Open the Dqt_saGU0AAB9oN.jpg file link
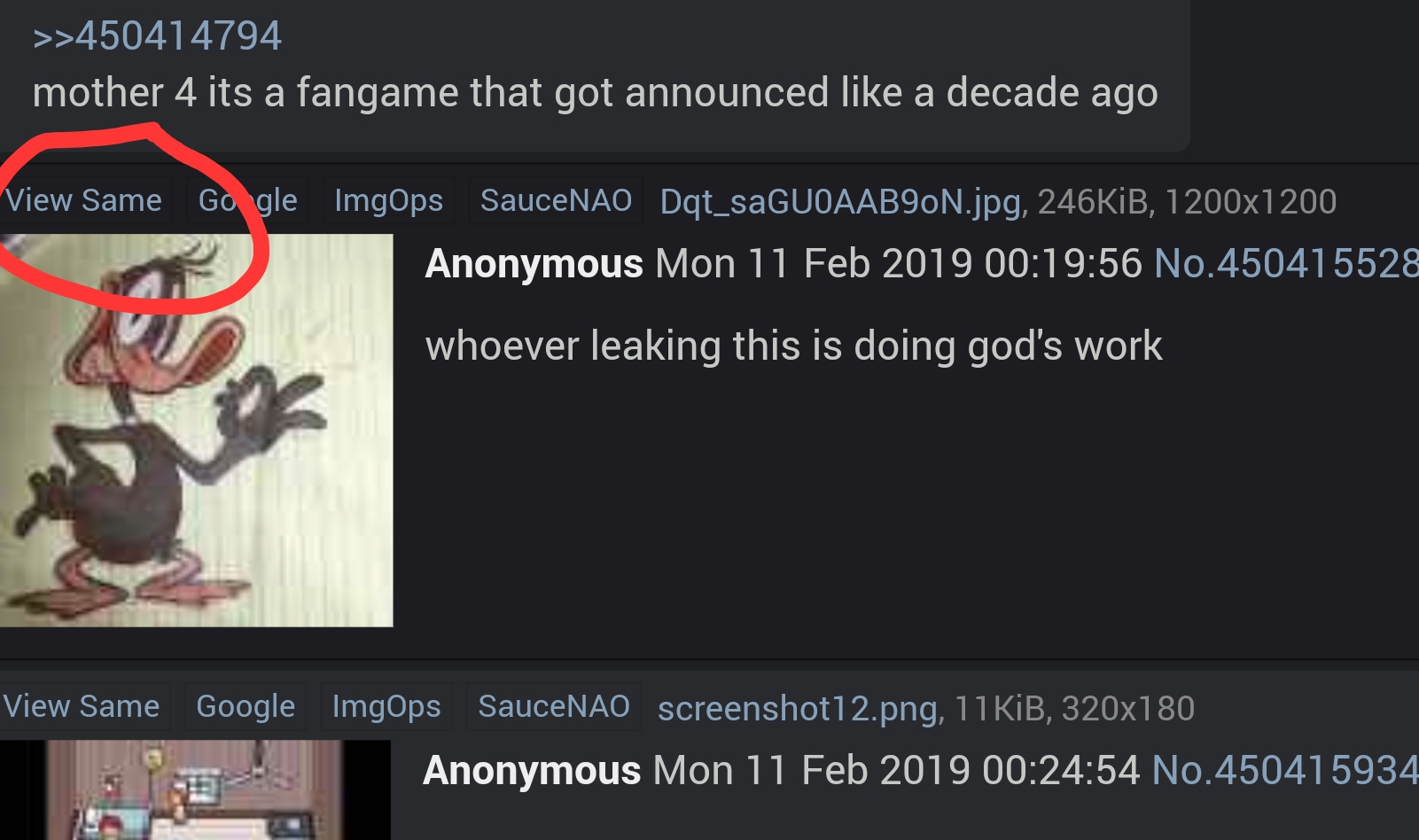1419x840 pixels. click(842, 203)
